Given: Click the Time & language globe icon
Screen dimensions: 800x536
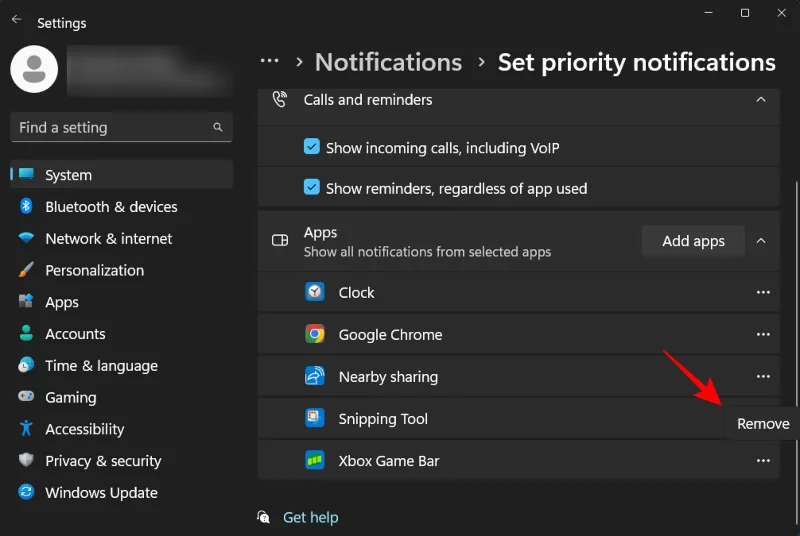Looking at the screenshot, I should 26,365.
